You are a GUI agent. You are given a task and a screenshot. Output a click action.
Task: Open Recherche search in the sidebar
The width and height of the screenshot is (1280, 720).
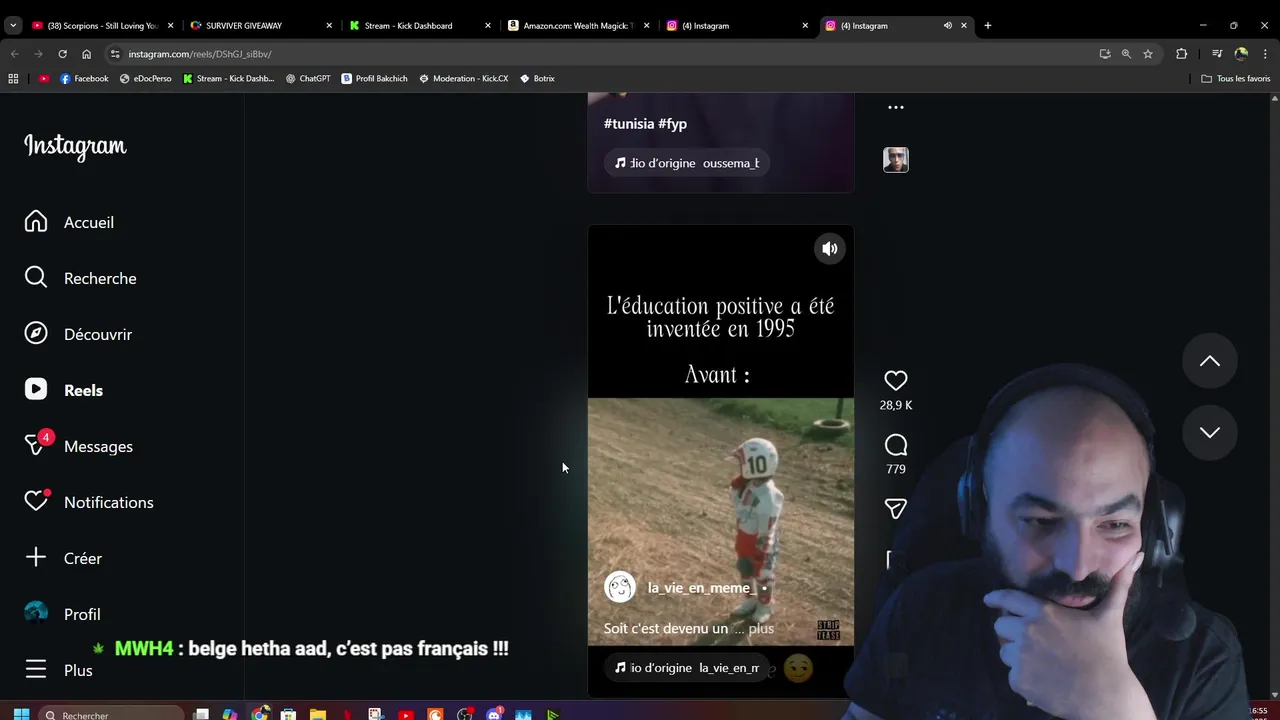pyautogui.click(x=80, y=278)
